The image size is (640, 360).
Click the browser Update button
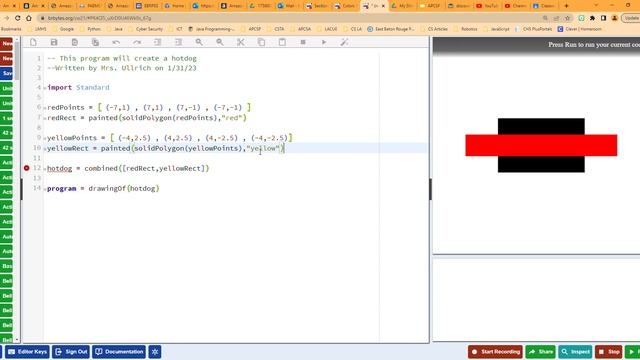[631, 18]
